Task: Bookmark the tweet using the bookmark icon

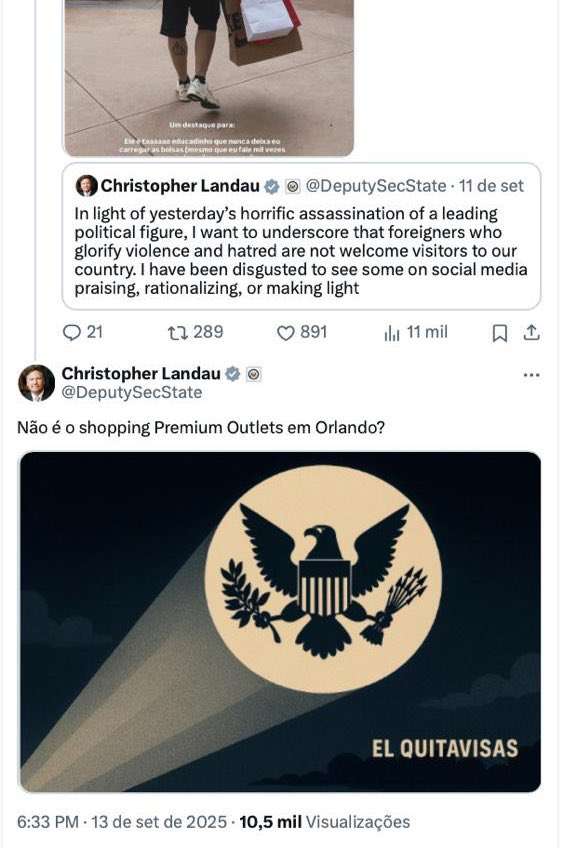Action: point(500,333)
